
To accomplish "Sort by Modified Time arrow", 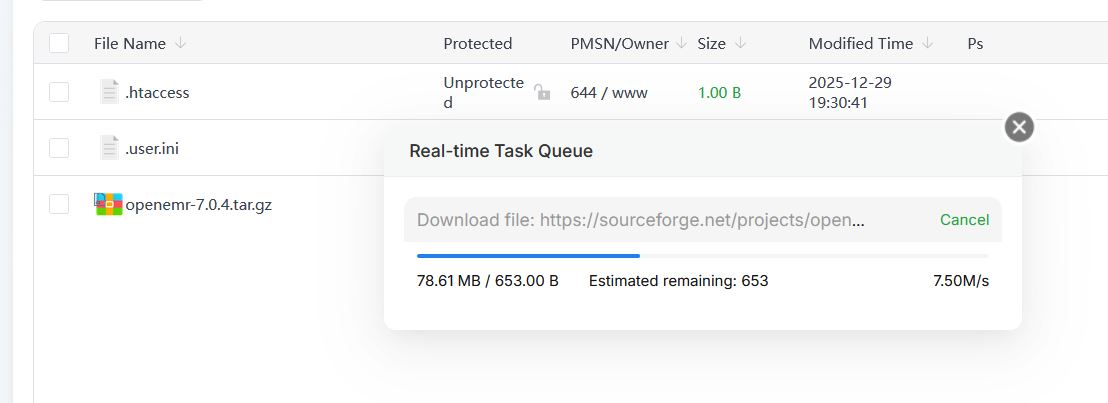I will [x=928, y=43].
